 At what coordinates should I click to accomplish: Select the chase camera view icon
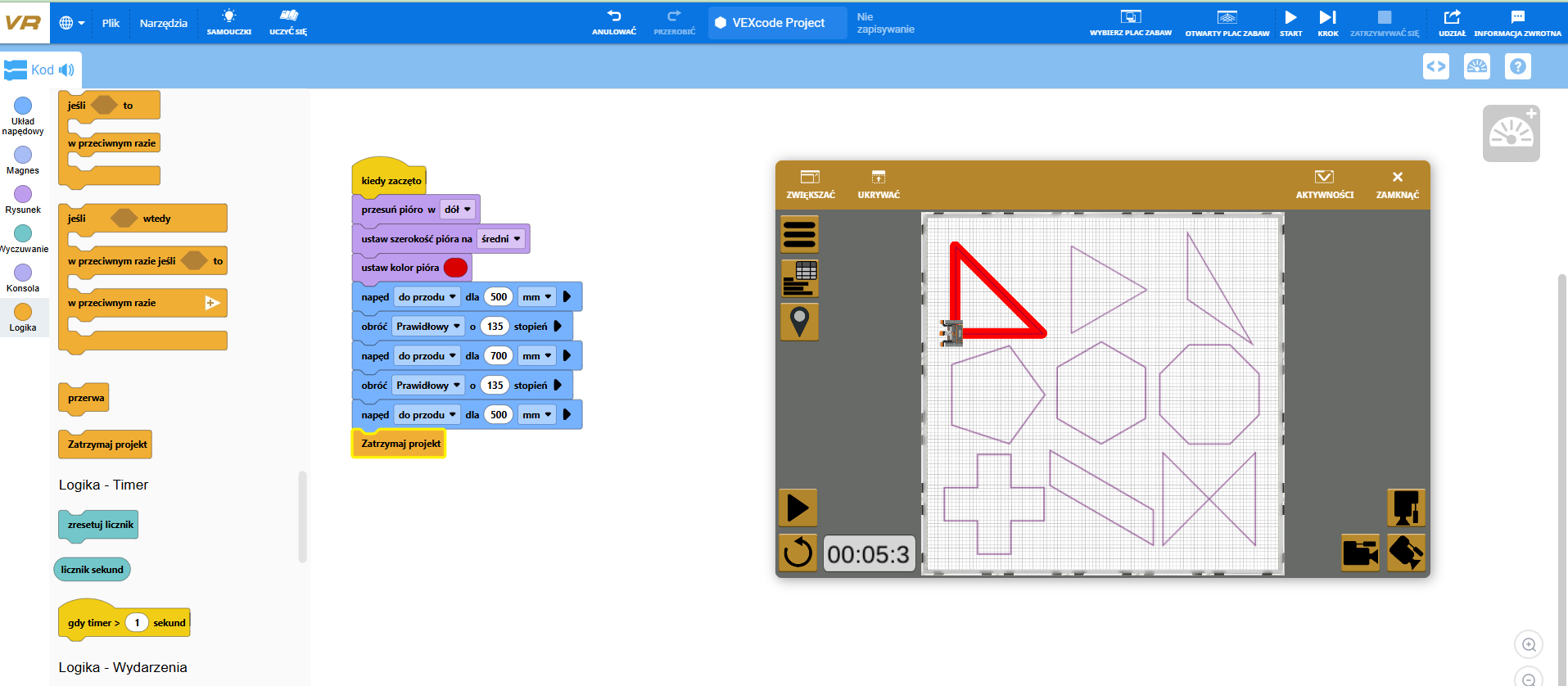point(1360,553)
